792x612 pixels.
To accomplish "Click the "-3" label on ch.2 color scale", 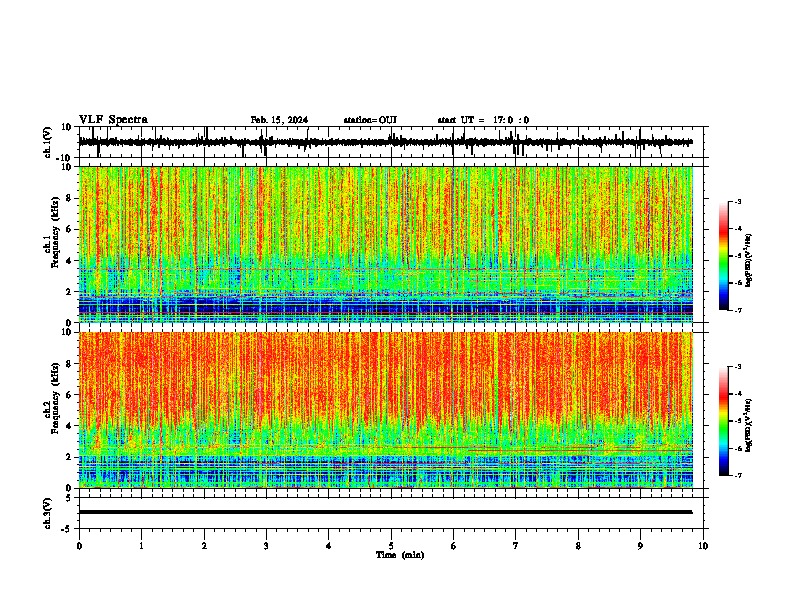I will [x=737, y=367].
